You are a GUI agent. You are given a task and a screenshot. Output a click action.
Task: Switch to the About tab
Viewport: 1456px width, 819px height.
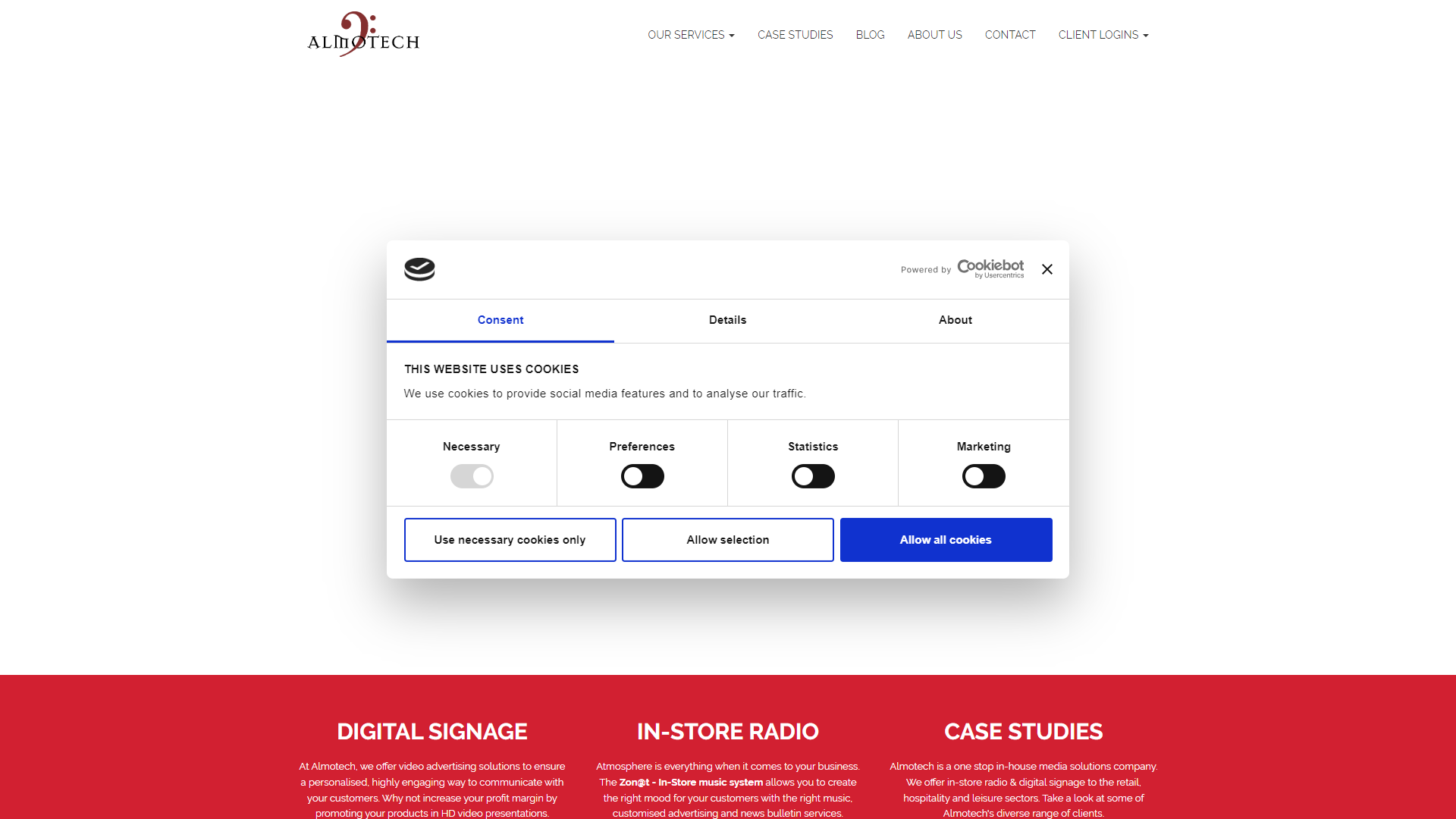pyautogui.click(x=955, y=320)
